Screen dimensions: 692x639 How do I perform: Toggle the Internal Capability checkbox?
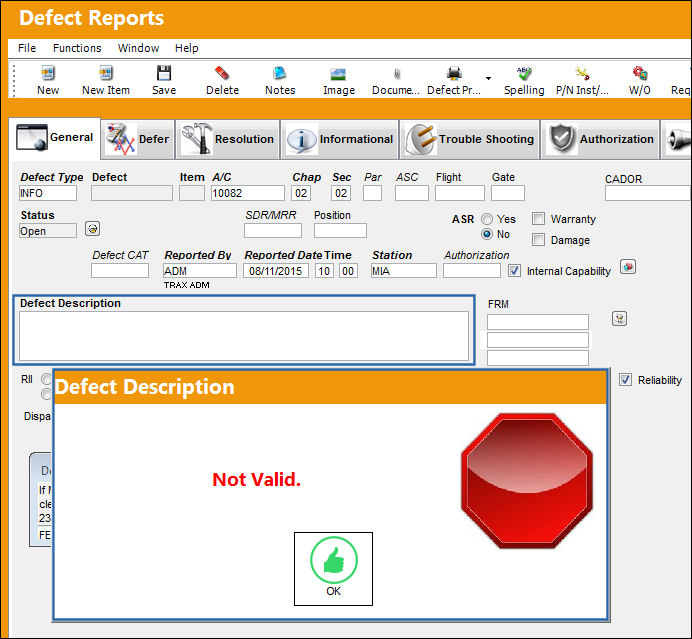point(514,271)
